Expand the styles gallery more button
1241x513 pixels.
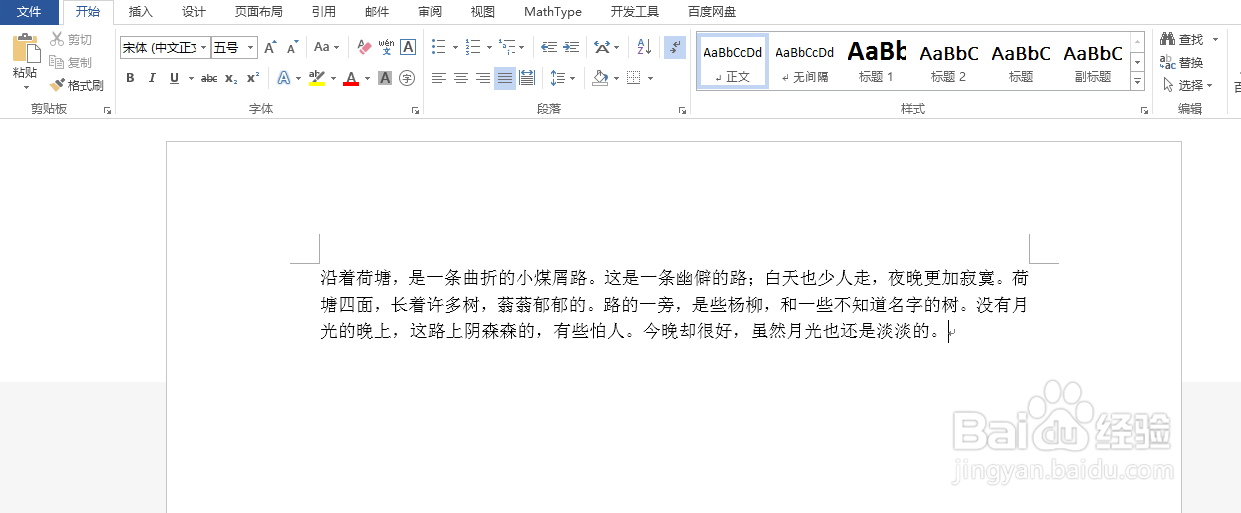pos(1137,81)
